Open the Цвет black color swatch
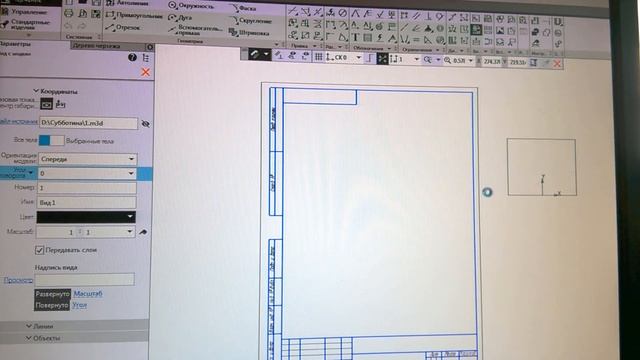Image resolution: width=640 pixels, height=360 pixels. pyautogui.click(x=86, y=217)
